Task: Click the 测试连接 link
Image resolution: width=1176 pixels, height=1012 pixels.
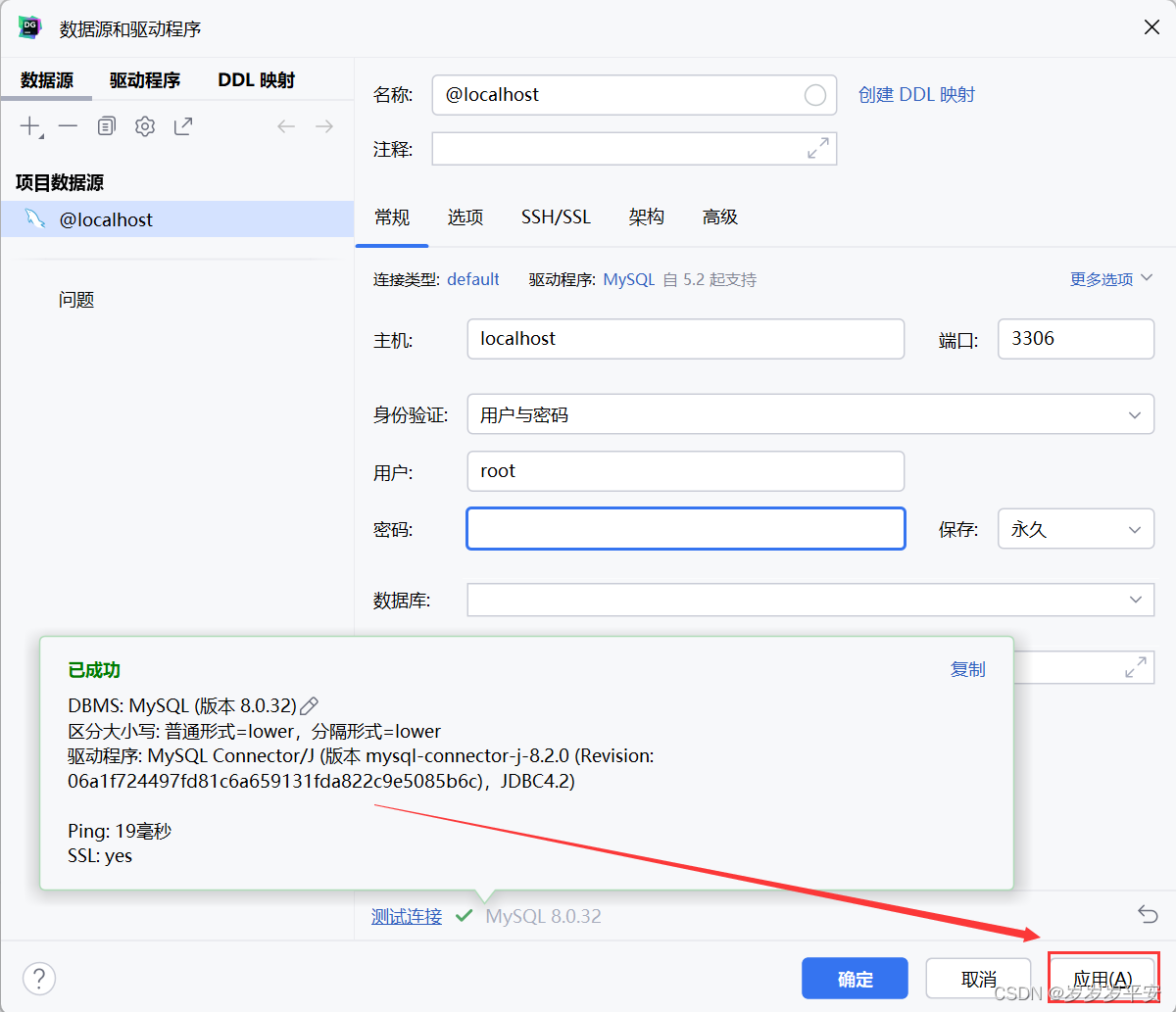Action: point(407,916)
